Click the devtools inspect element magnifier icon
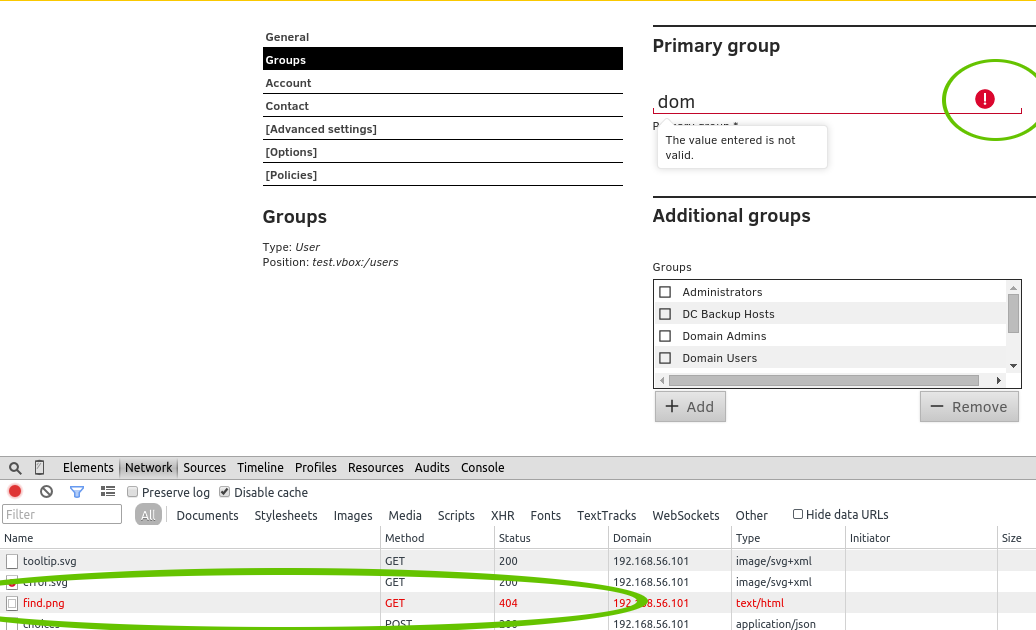This screenshot has height=630, width=1036. (15, 468)
